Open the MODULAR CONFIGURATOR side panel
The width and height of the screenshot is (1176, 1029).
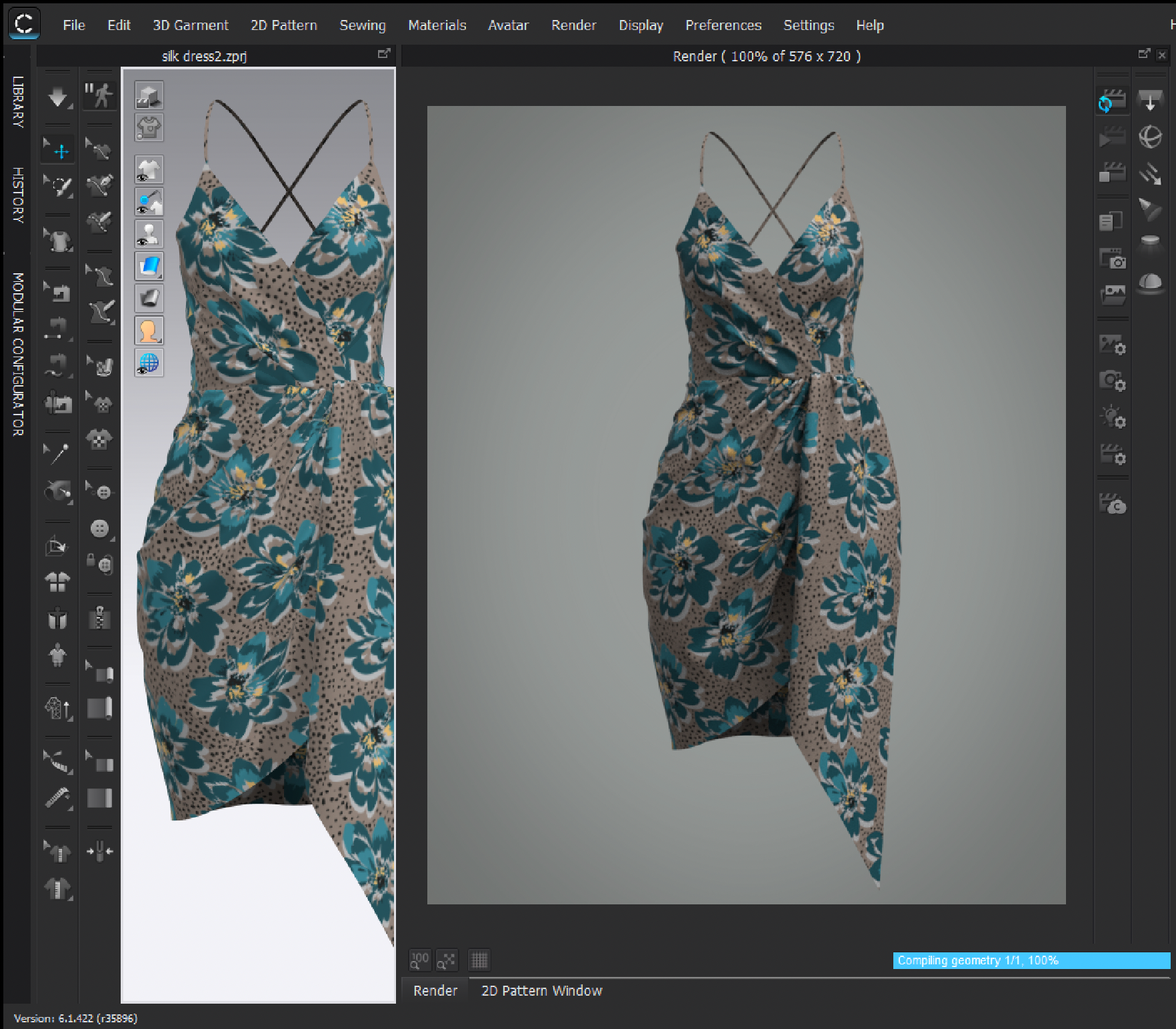pyautogui.click(x=18, y=354)
